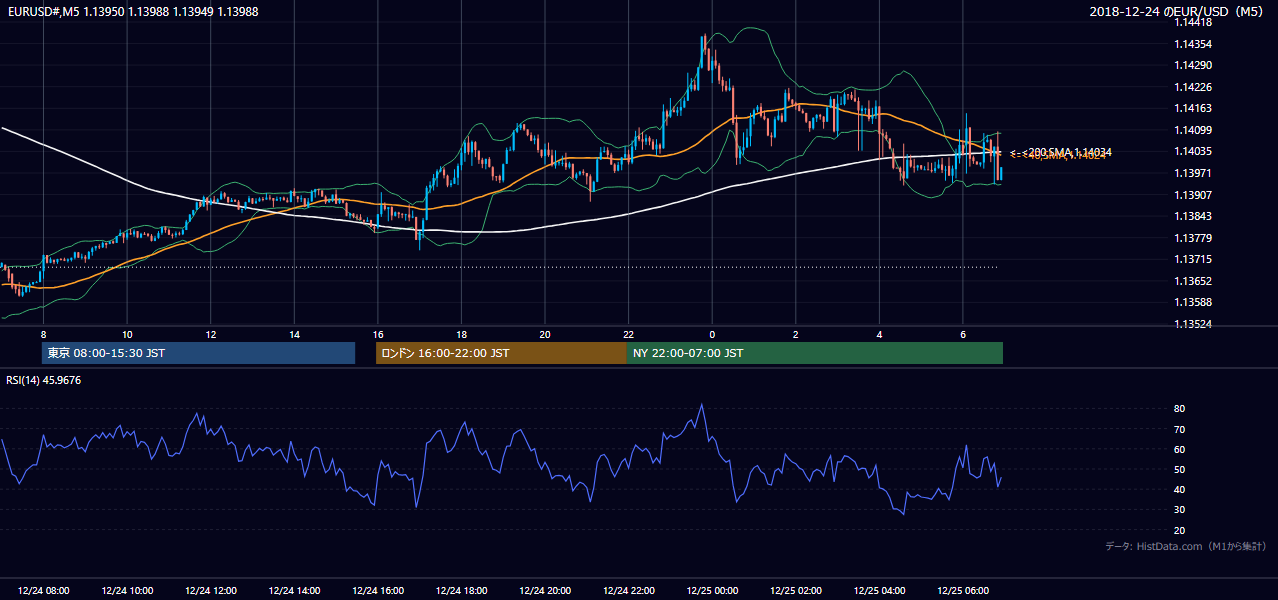1278x600 pixels.
Task: Click the RSI axis value 80
Action: pyautogui.click(x=1180, y=409)
